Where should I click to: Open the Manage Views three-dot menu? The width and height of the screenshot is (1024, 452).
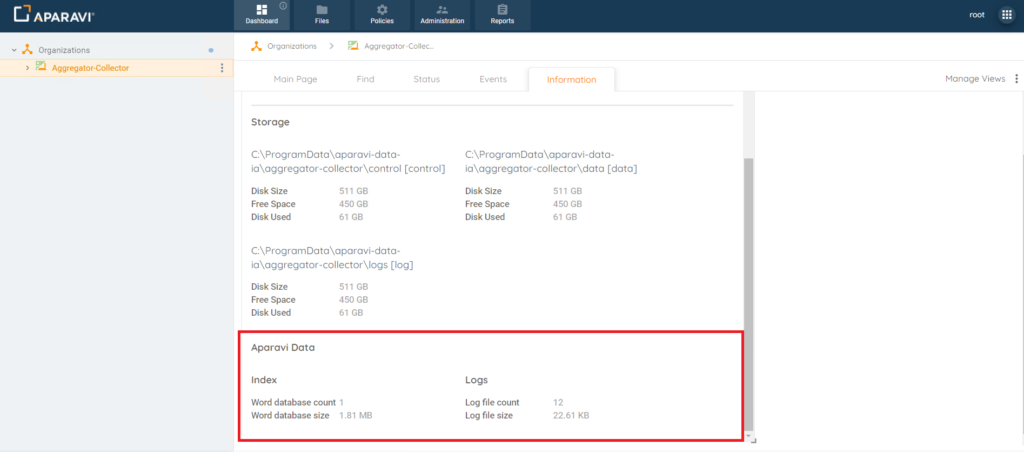(x=1016, y=79)
